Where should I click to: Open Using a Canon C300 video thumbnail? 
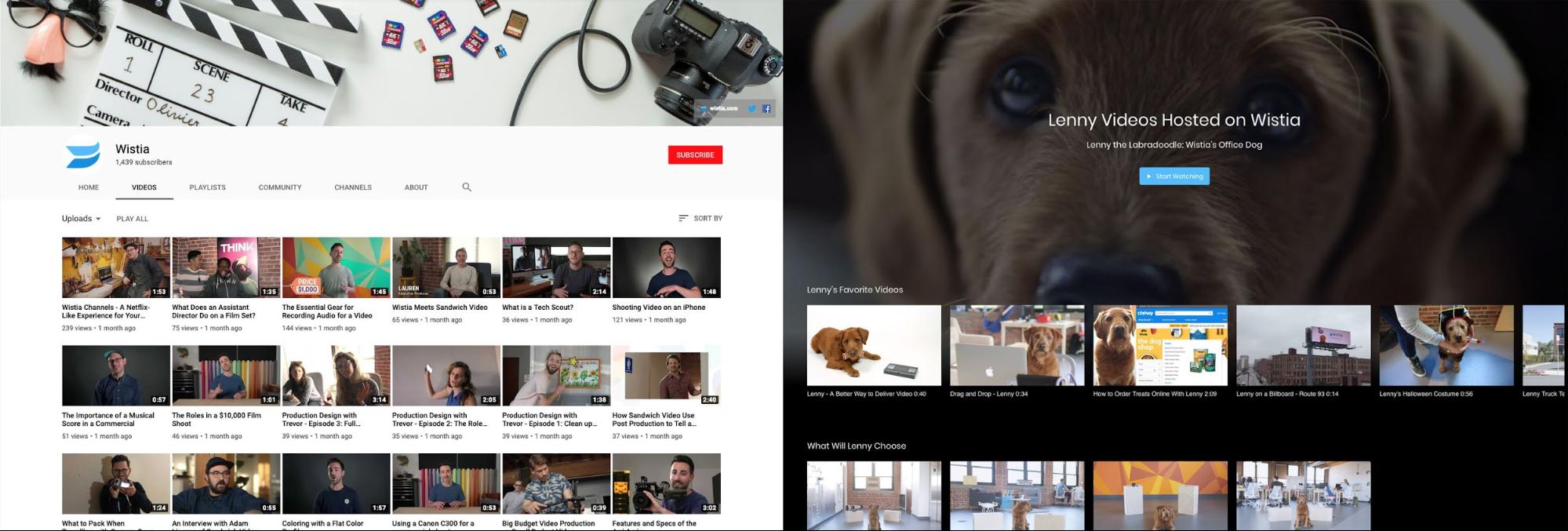pyautogui.click(x=446, y=483)
